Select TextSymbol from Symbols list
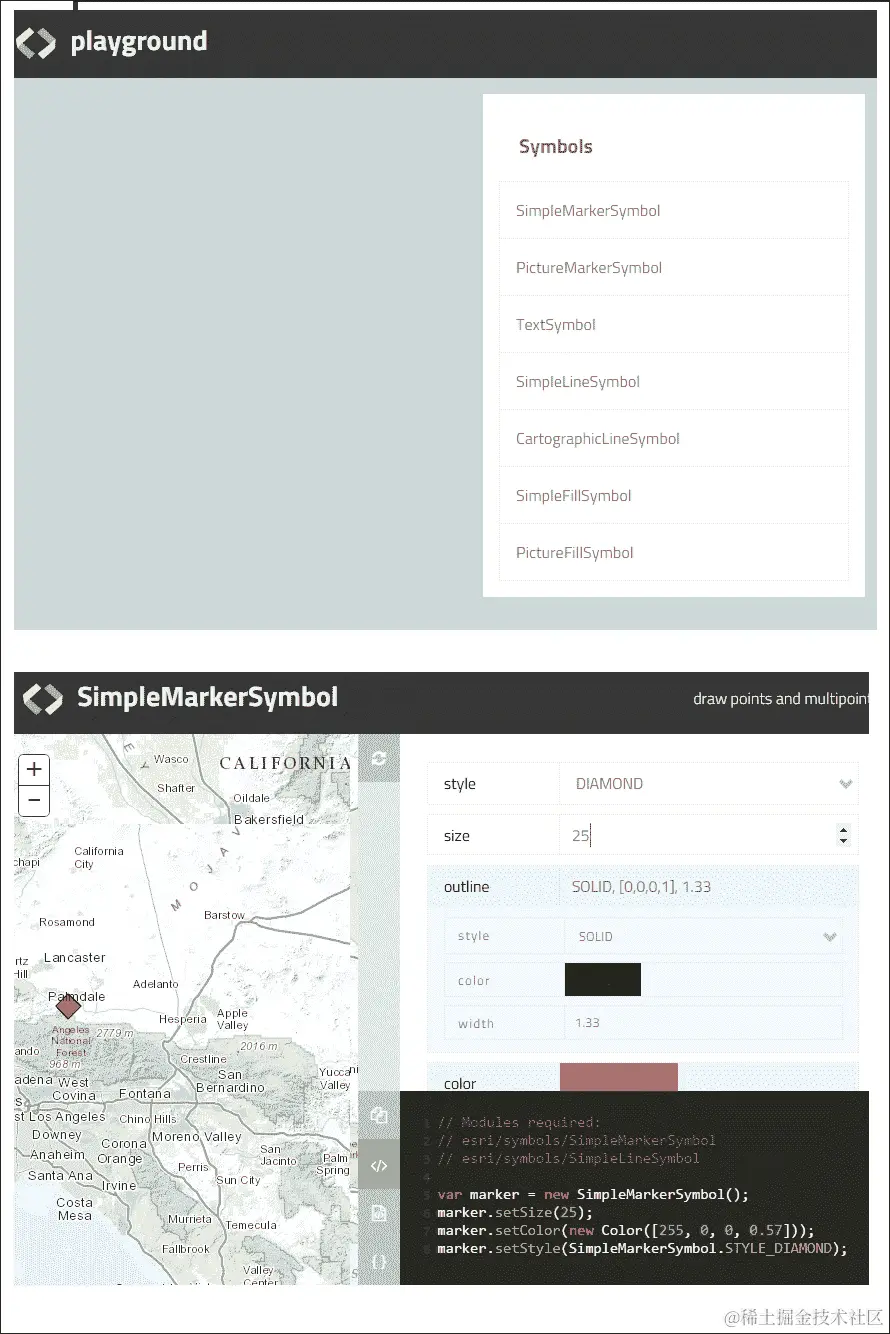 click(x=556, y=324)
